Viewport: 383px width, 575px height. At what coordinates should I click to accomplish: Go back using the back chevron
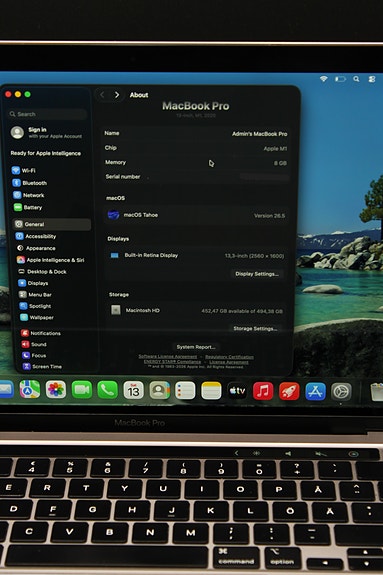point(102,95)
